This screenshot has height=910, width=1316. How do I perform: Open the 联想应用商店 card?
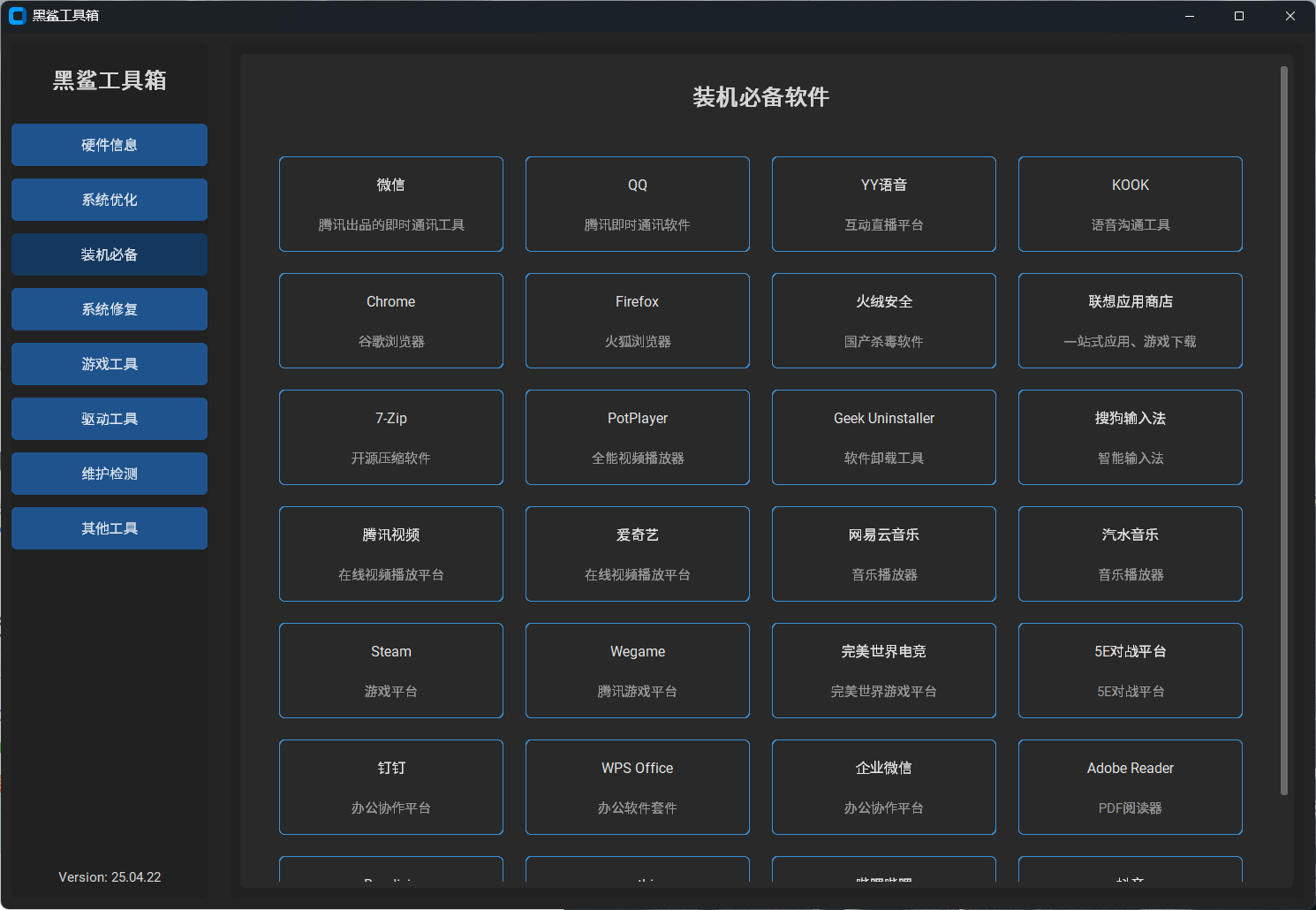[1131, 321]
